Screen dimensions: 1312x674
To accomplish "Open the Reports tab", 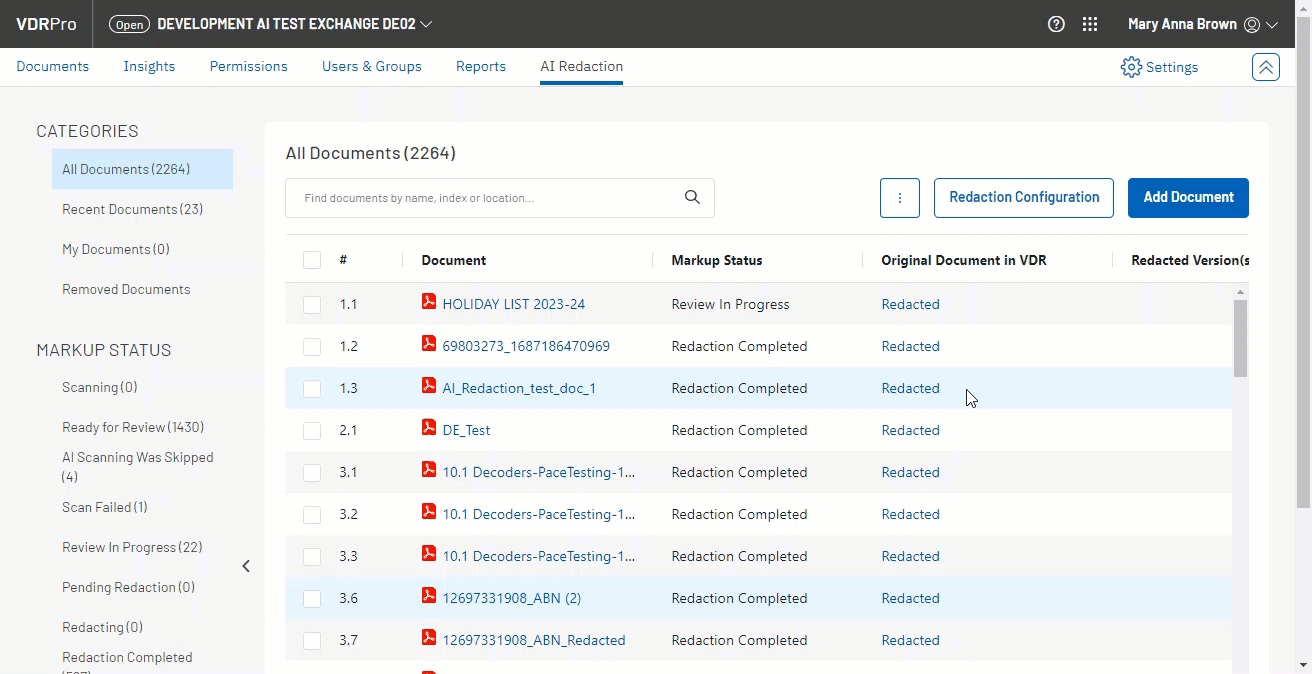I will click(x=481, y=66).
